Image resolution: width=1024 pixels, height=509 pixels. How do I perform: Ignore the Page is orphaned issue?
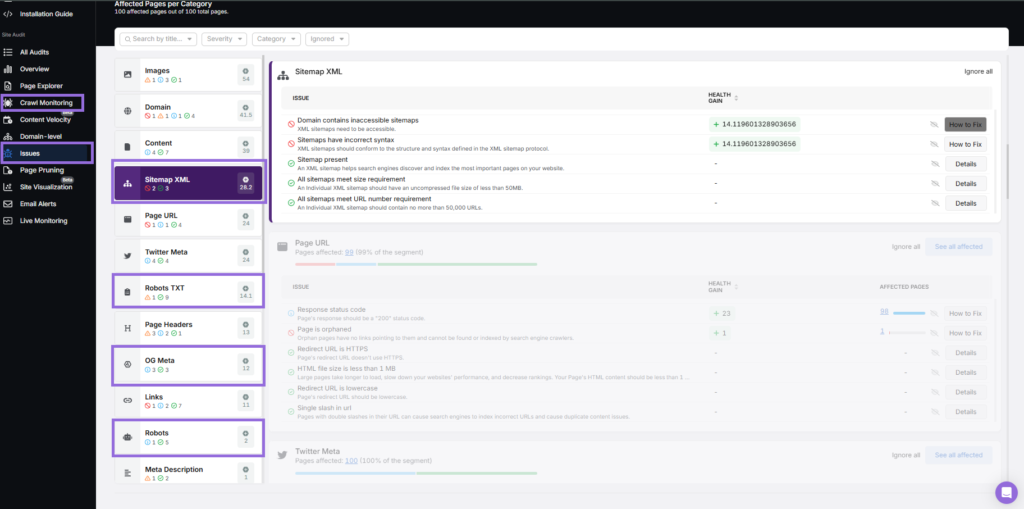pyautogui.click(x=934, y=333)
